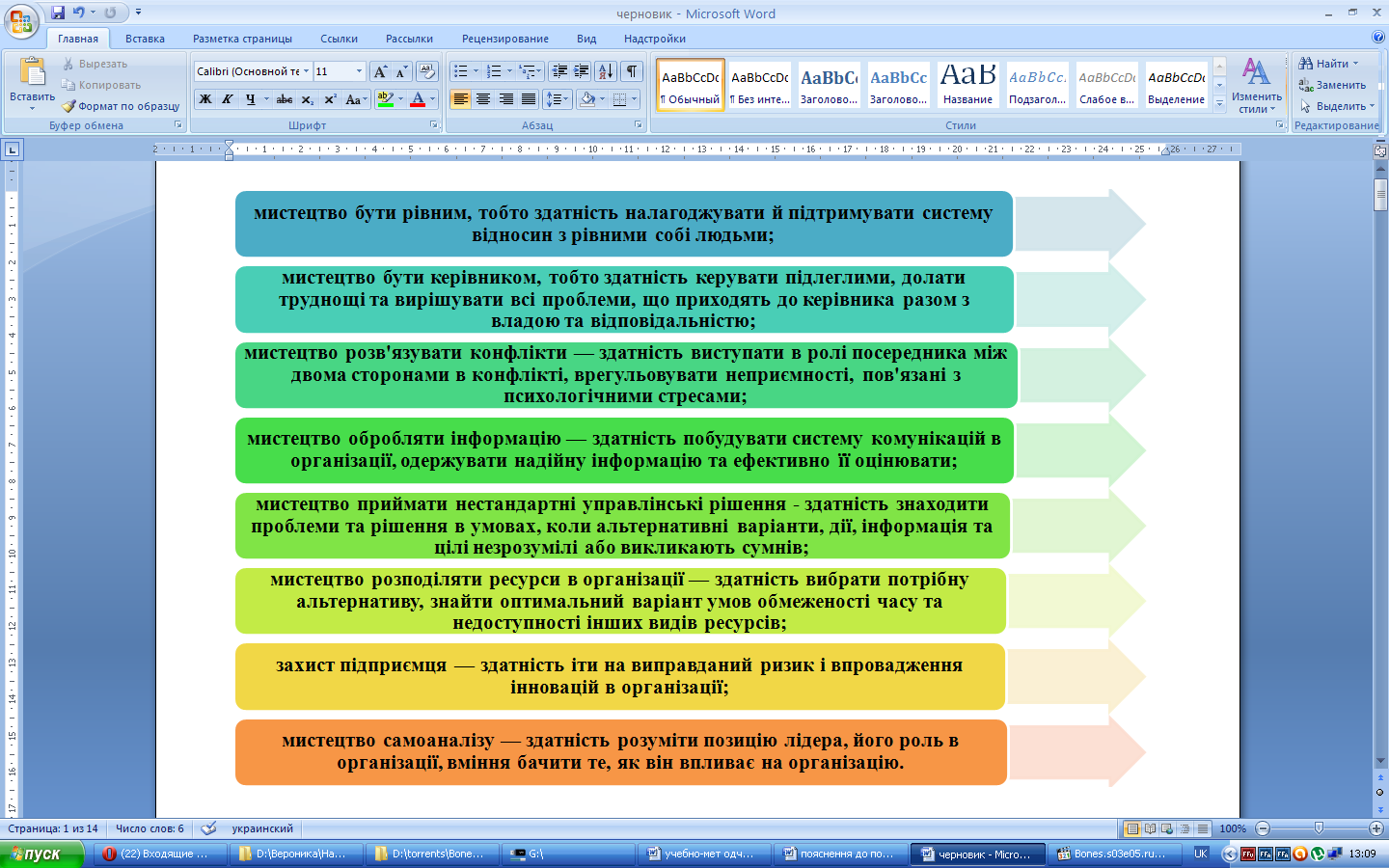The image size is (1389, 868).
Task: Open the Ссылки tab
Action: coord(339,39)
